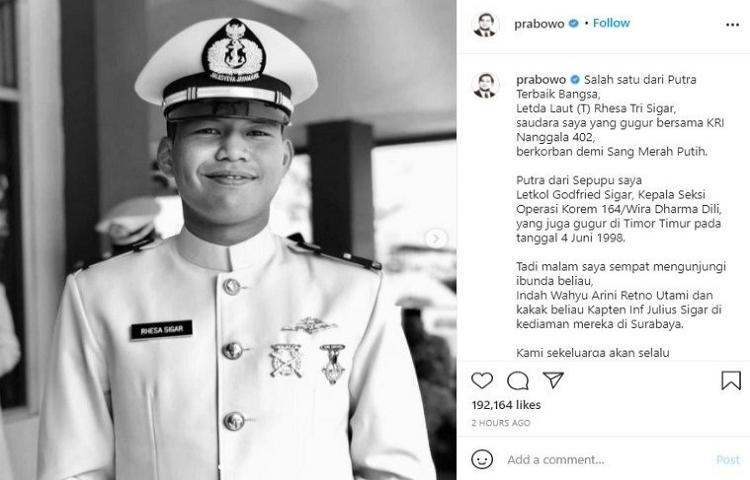Click the Post comment button
The image size is (750, 480).
coord(728,460)
